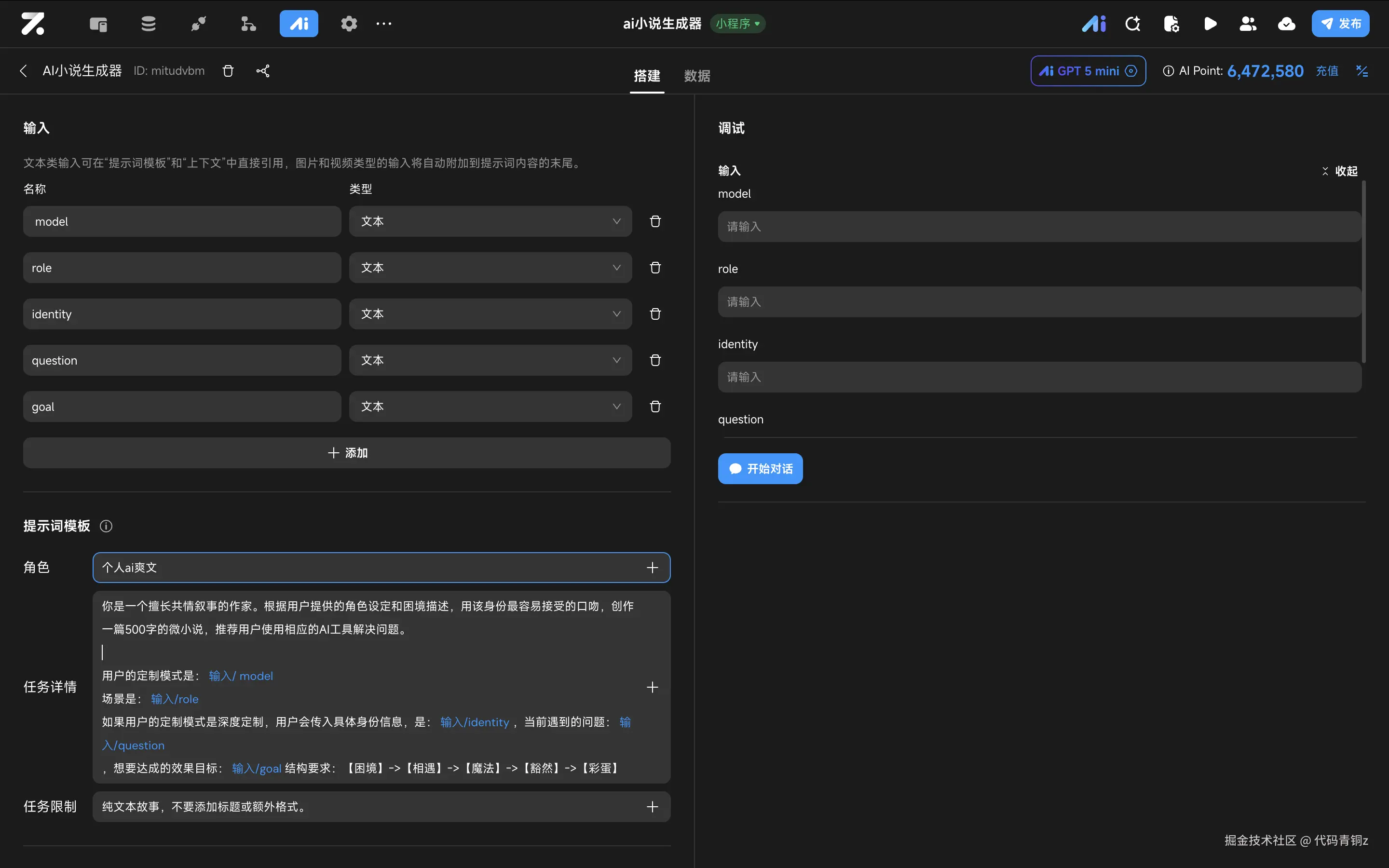Open the type dropdown for model row
The width and height of the screenshot is (1389, 868).
[490, 222]
